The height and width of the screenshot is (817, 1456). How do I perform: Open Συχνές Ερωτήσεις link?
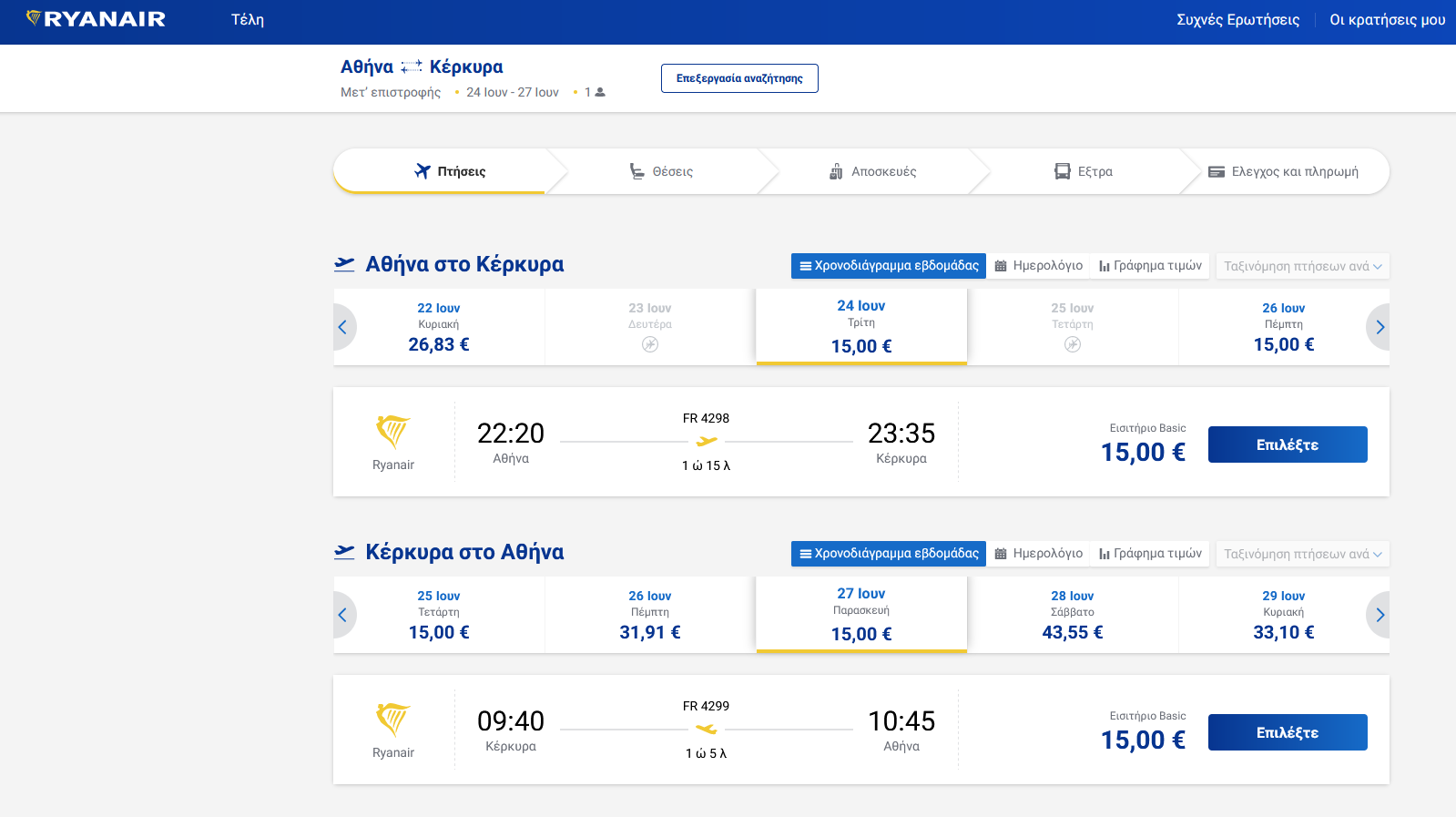point(1237,19)
